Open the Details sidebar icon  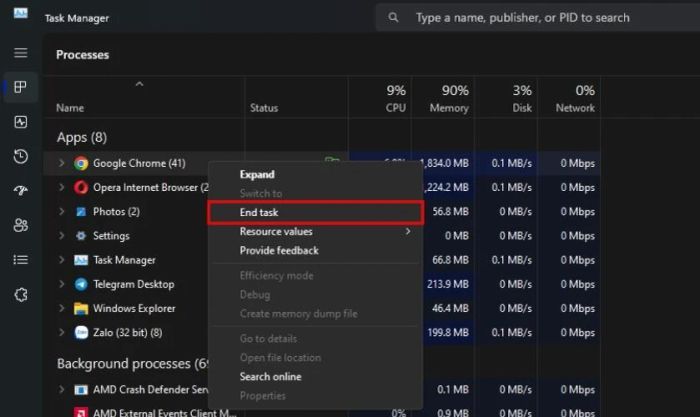tap(21, 259)
